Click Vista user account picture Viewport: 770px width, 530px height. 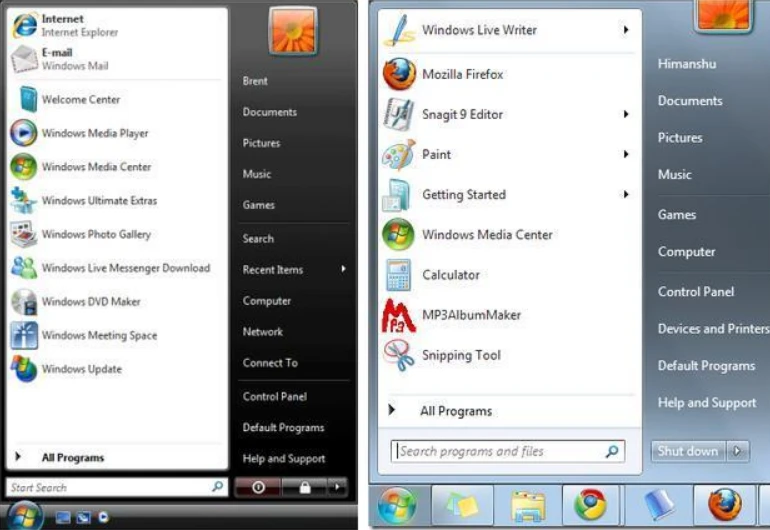[x=293, y=31]
